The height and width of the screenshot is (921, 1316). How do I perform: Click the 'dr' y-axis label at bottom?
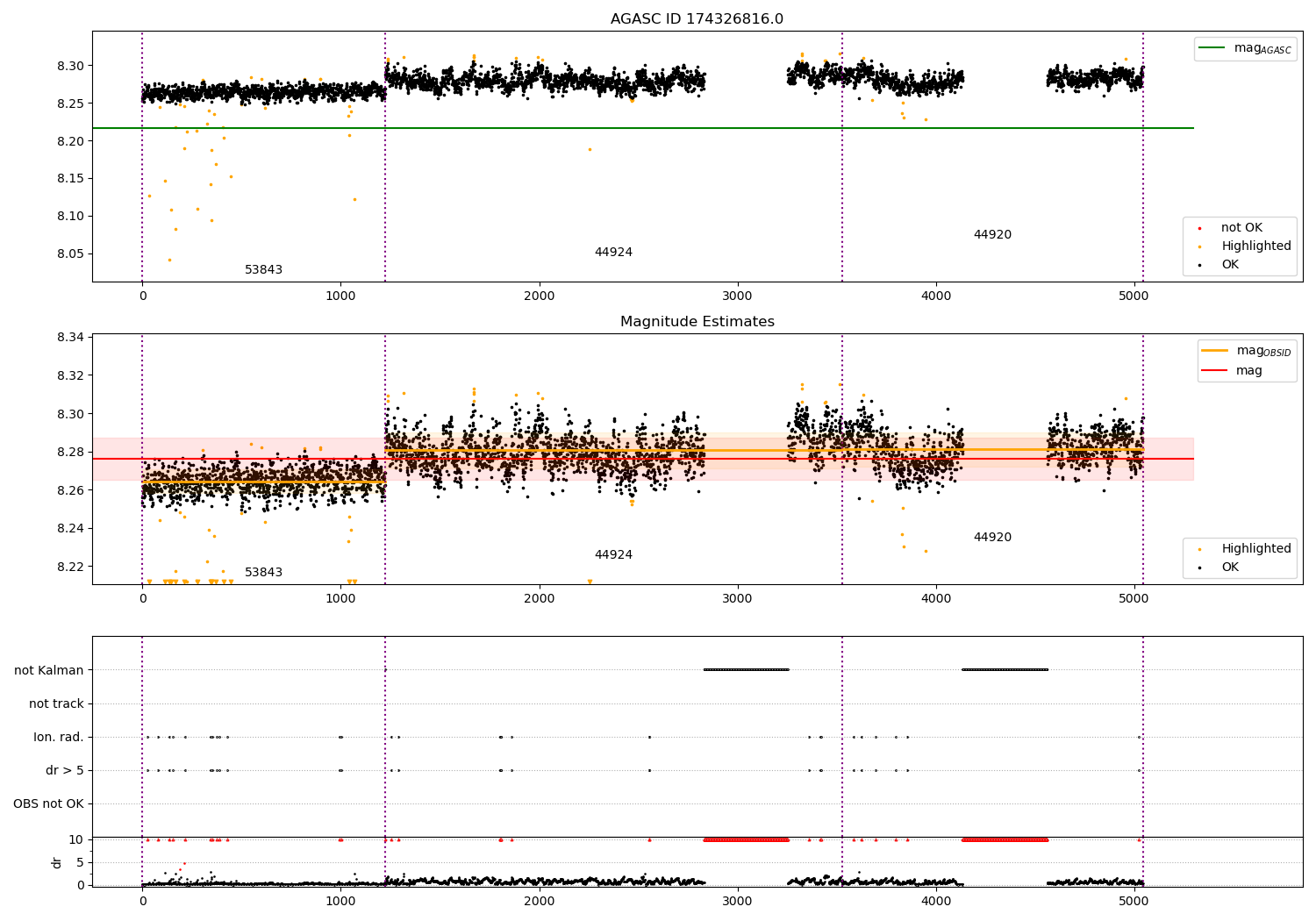point(57,862)
